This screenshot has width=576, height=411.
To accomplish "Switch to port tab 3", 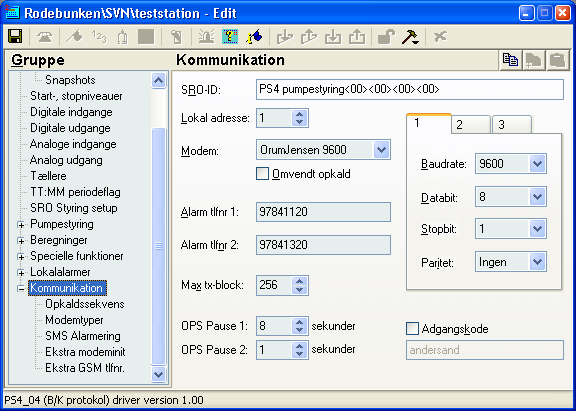I will click(x=511, y=124).
